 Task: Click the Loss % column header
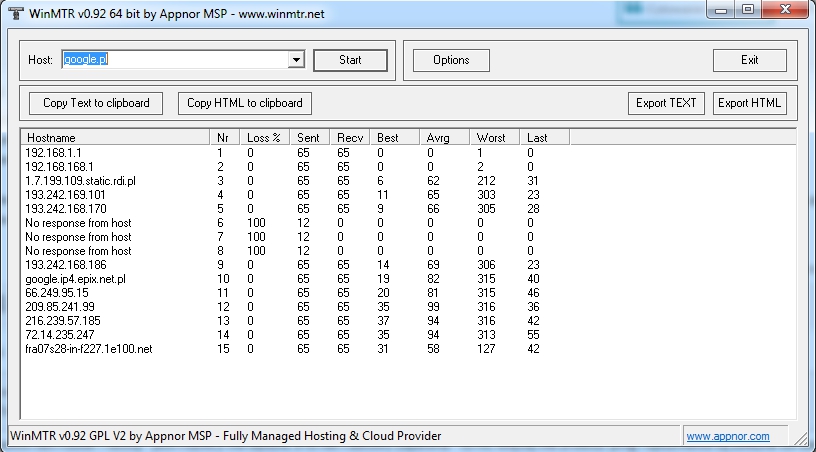pos(264,138)
